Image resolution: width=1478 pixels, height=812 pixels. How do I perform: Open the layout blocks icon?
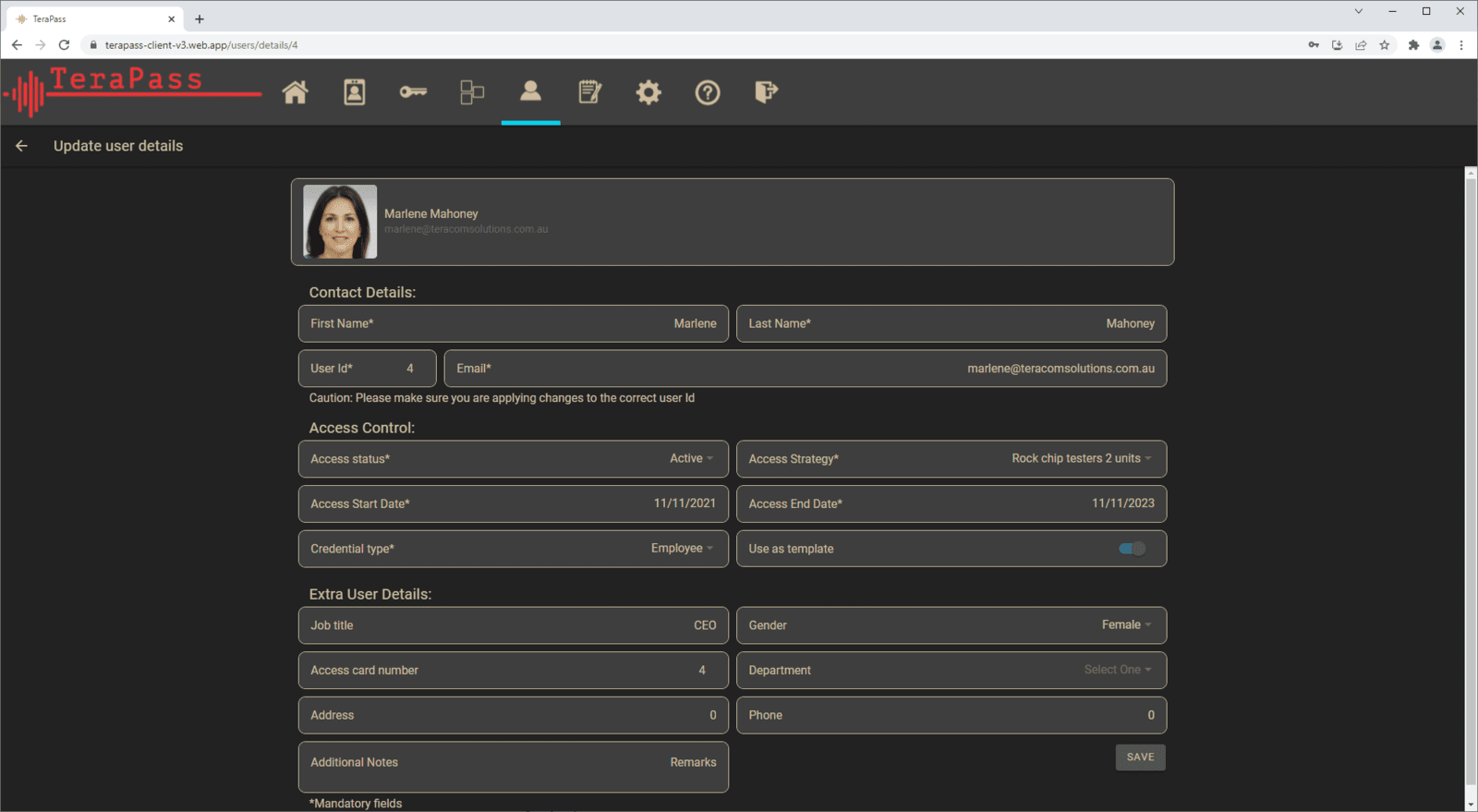(472, 92)
